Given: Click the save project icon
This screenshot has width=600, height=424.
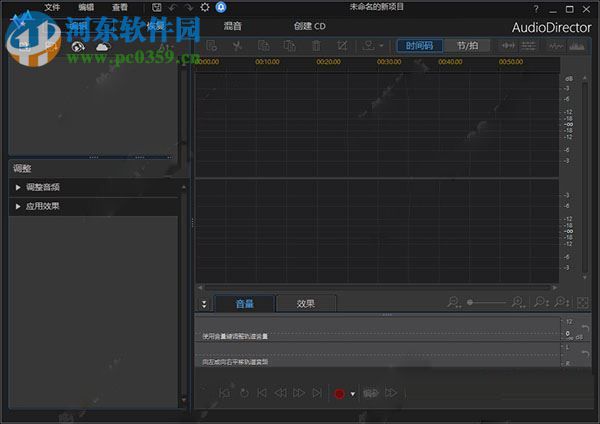Looking at the screenshot, I should (157, 7).
